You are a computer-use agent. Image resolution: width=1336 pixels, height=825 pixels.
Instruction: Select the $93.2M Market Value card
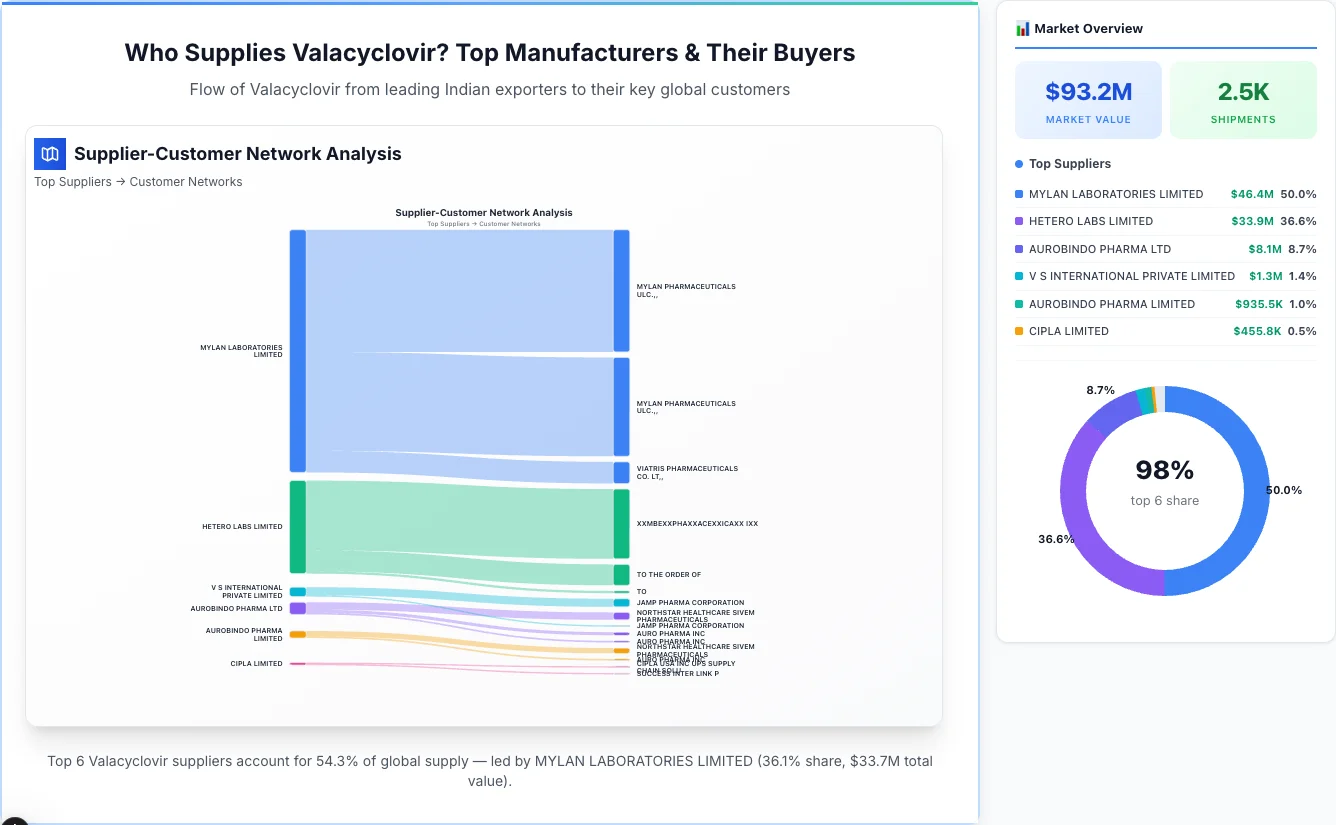click(x=1088, y=99)
